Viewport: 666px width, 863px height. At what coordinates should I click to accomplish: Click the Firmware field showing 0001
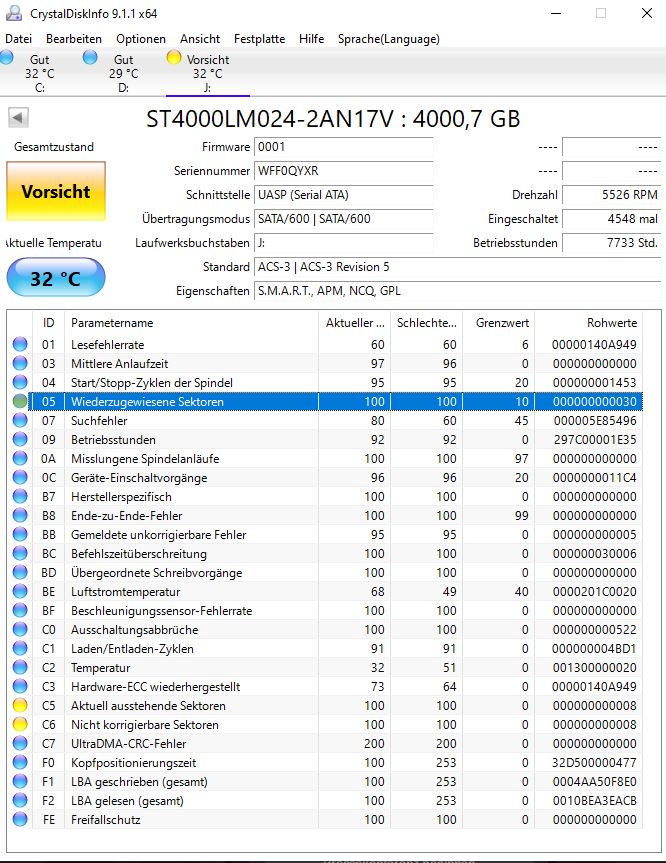(x=343, y=147)
